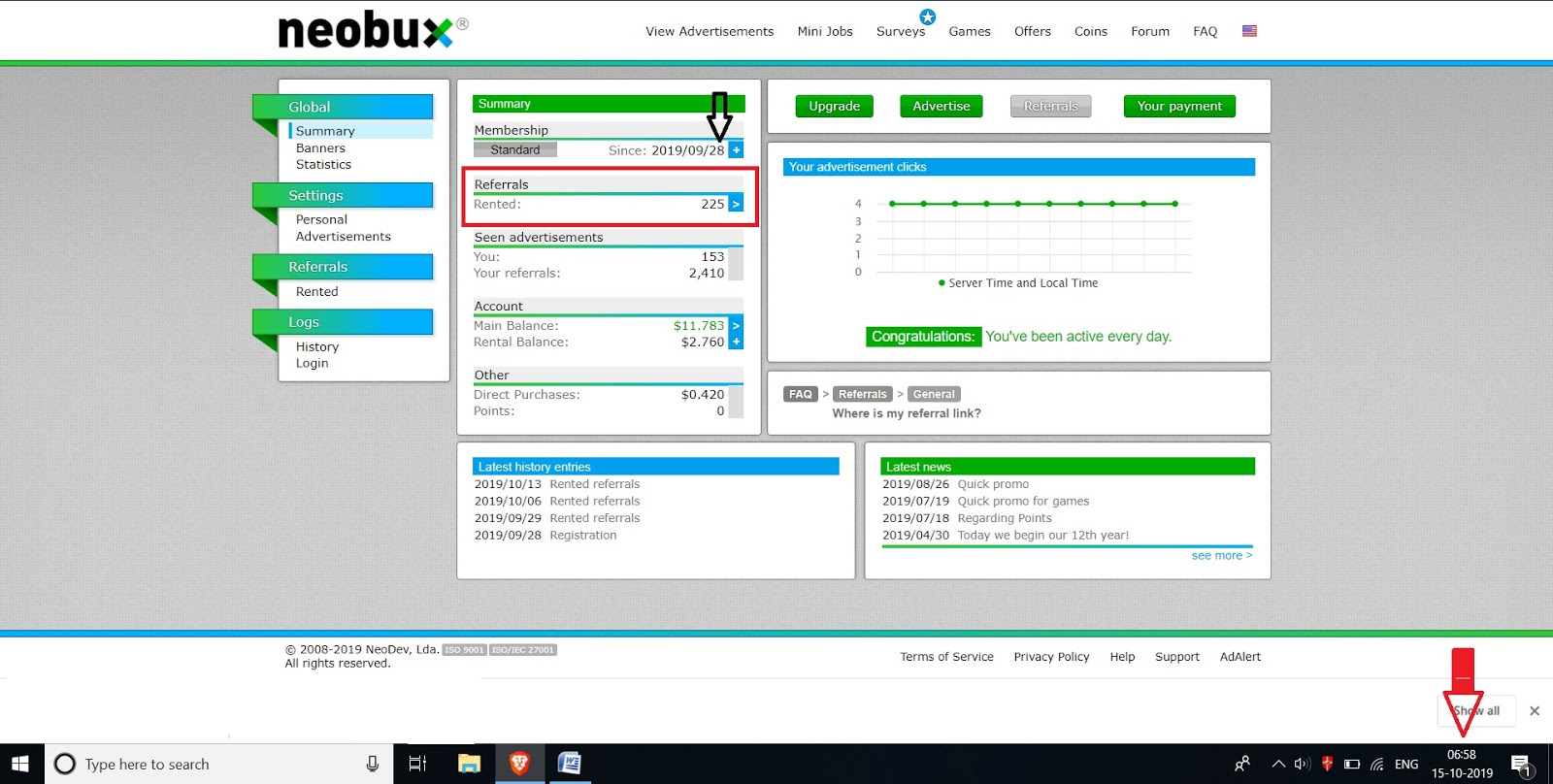Open Advertisements settings
The width and height of the screenshot is (1553, 784).
coord(343,237)
